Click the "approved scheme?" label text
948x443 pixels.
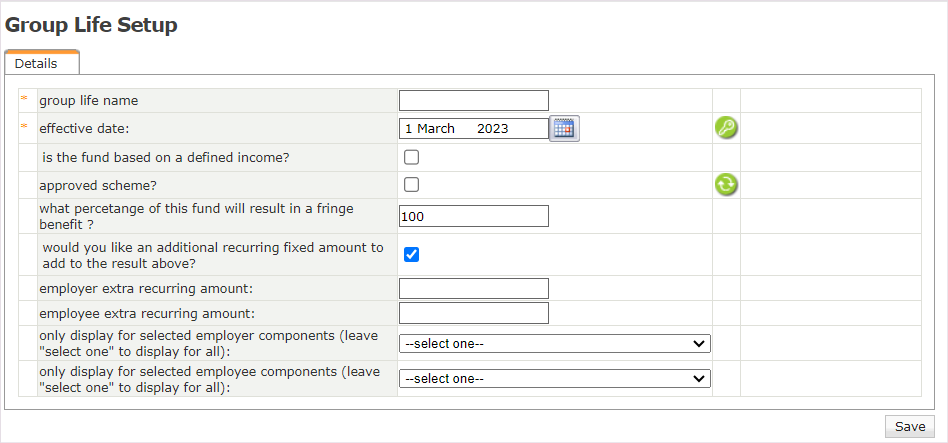pos(97,185)
